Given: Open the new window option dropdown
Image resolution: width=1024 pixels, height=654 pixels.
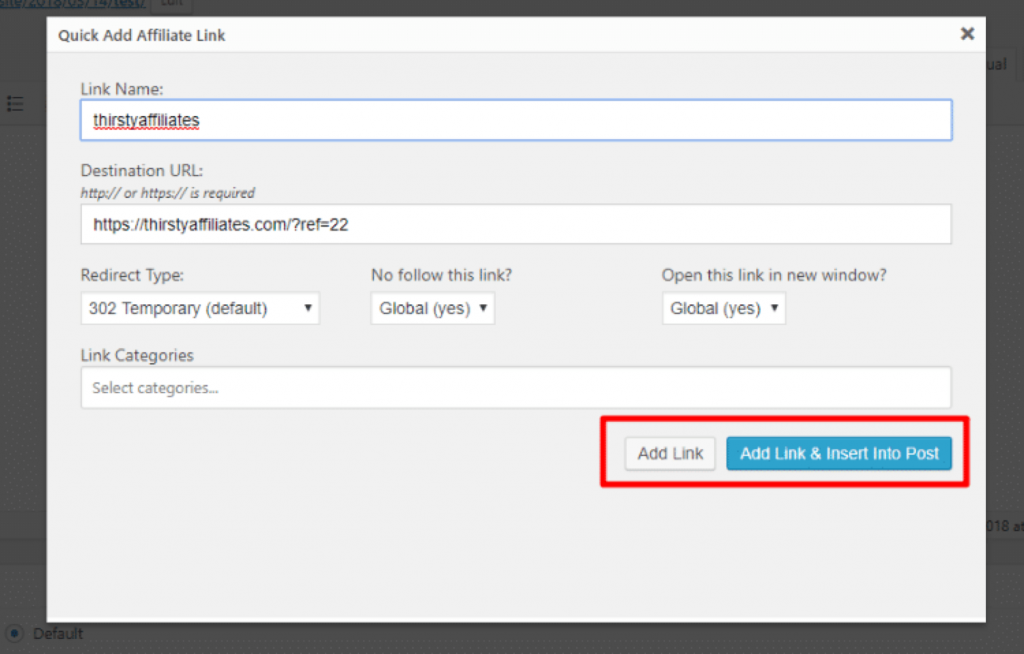Looking at the screenshot, I should tap(724, 308).
